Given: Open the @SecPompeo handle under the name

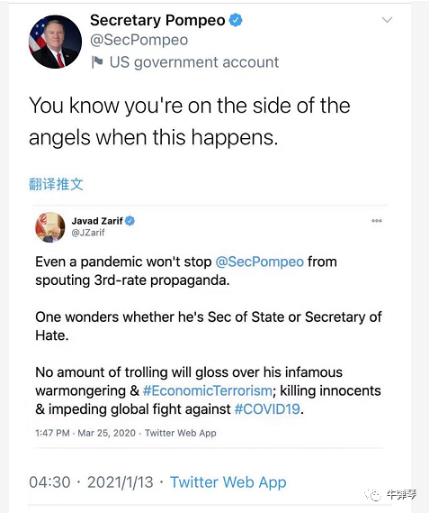Looking at the screenshot, I should [139, 40].
